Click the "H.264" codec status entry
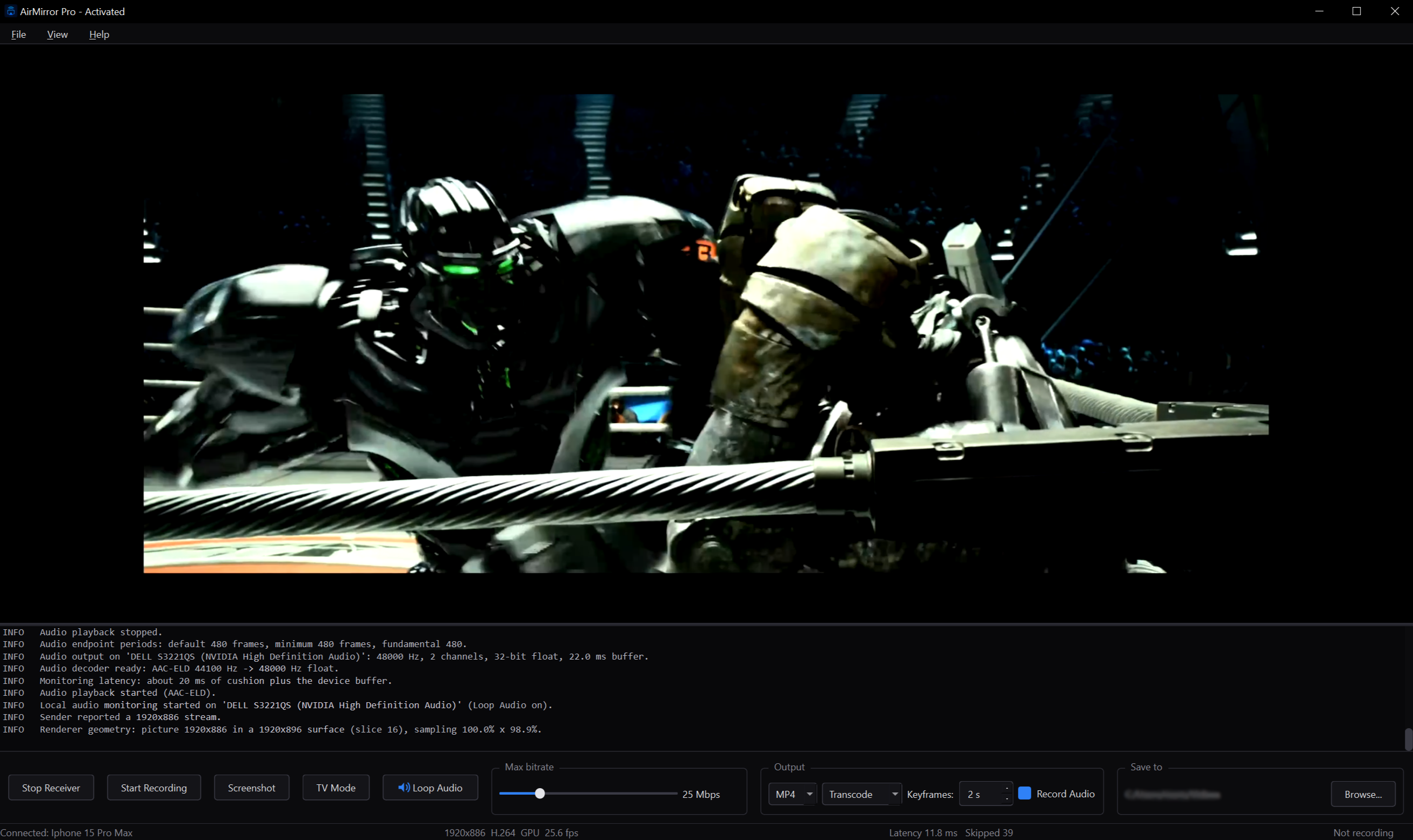Viewport: 1413px width, 840px height. pyautogui.click(x=503, y=832)
